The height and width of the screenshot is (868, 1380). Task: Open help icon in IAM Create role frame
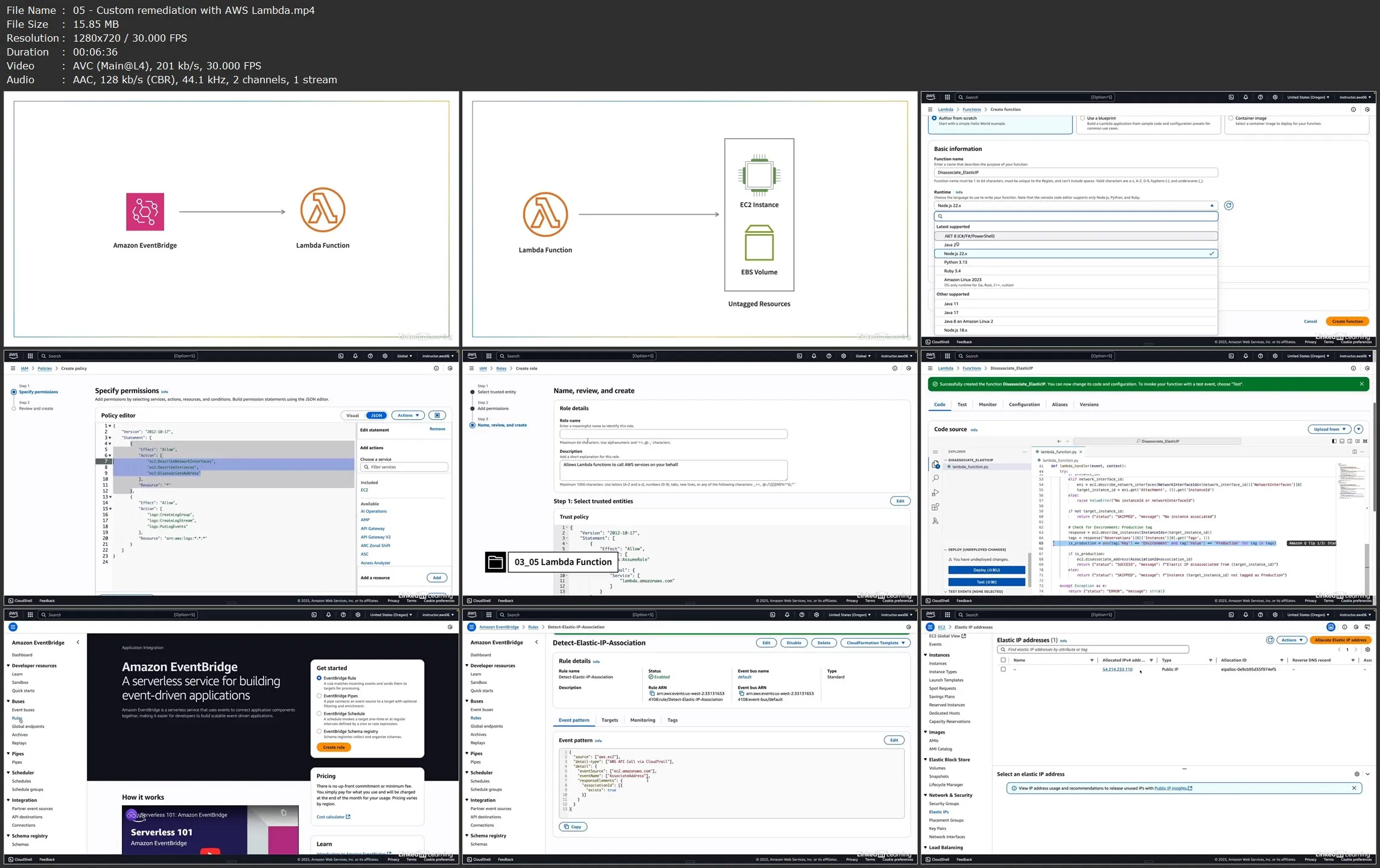[x=828, y=356]
